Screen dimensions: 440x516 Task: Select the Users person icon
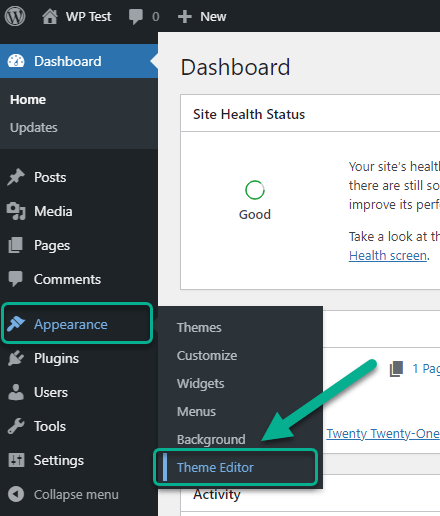pos(16,392)
